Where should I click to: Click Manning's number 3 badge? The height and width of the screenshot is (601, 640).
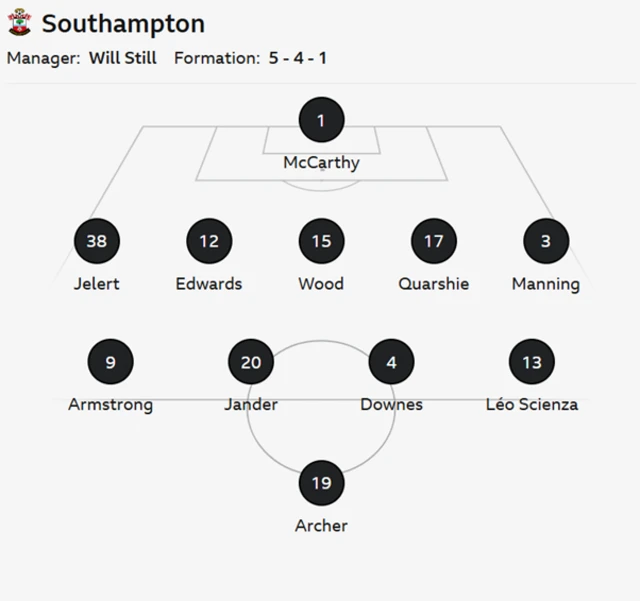(546, 241)
